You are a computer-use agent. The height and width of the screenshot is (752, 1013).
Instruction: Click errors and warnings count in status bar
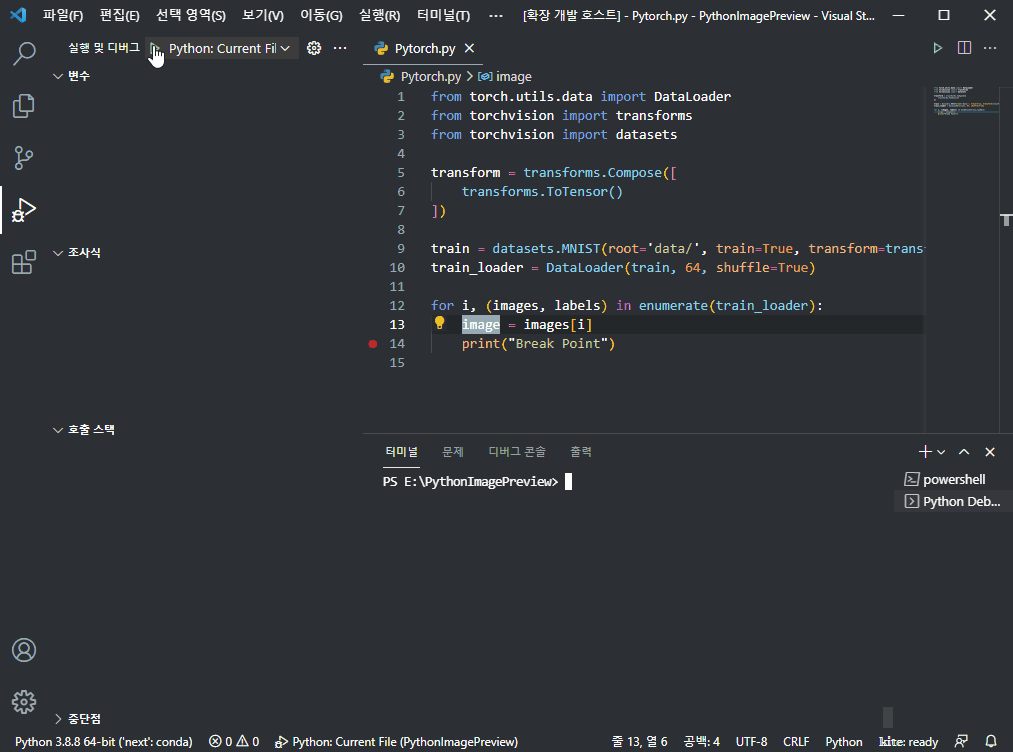(x=234, y=742)
